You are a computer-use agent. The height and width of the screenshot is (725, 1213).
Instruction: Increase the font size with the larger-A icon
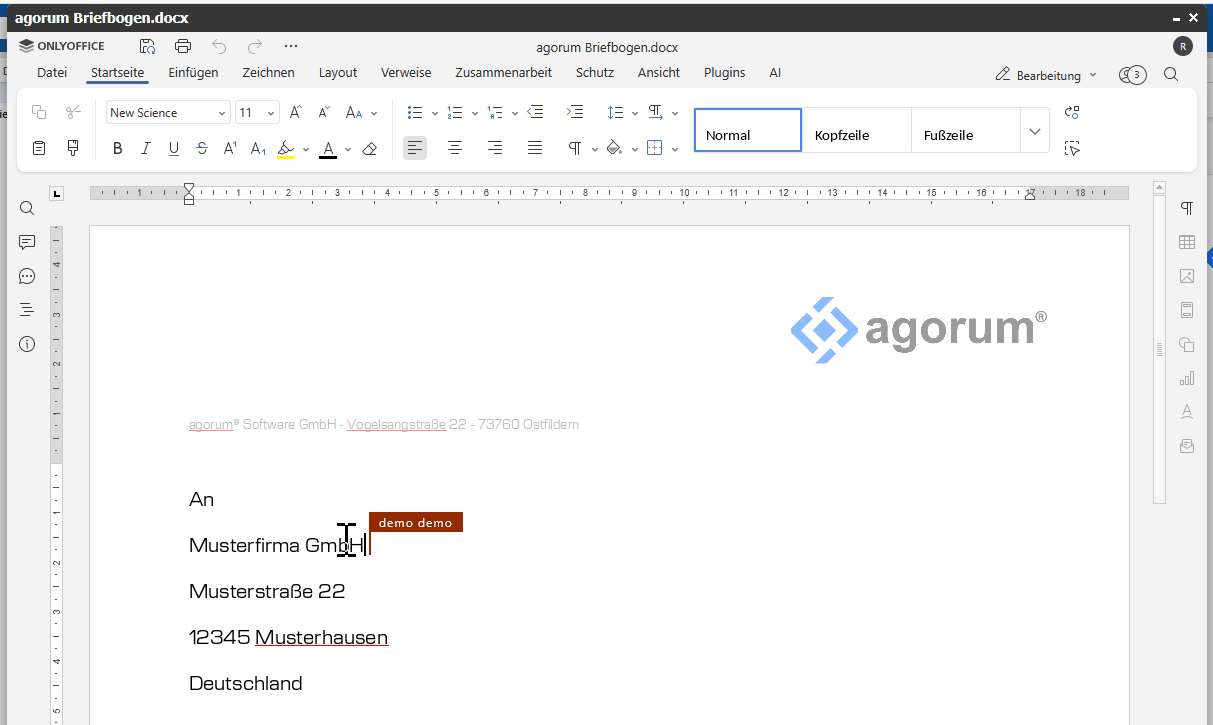click(x=296, y=113)
